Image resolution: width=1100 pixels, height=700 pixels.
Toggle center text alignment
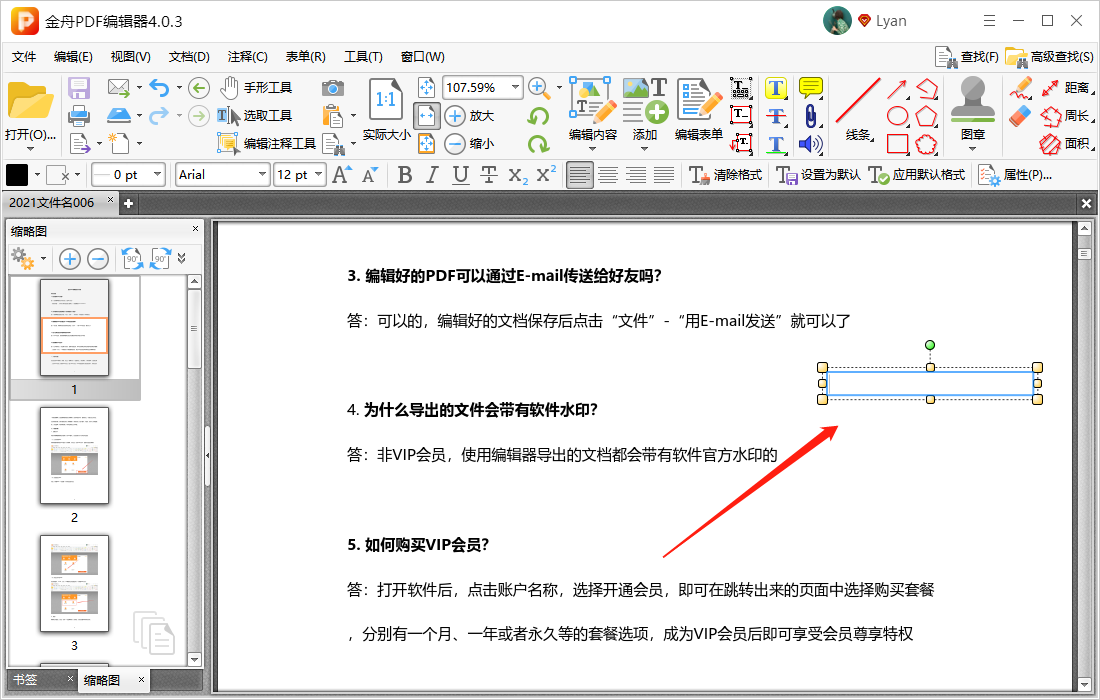[608, 175]
